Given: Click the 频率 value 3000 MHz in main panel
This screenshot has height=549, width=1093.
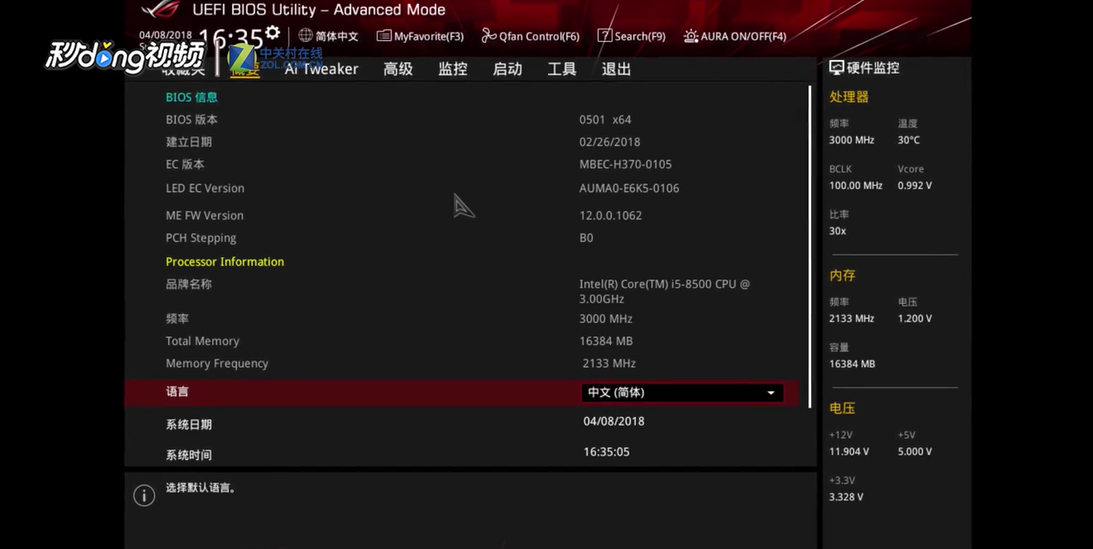Looking at the screenshot, I should tap(606, 318).
